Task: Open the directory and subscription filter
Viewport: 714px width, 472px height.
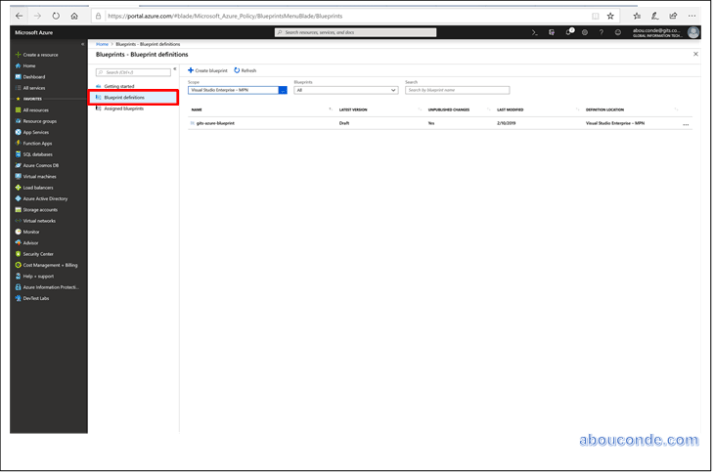Action: 551,32
